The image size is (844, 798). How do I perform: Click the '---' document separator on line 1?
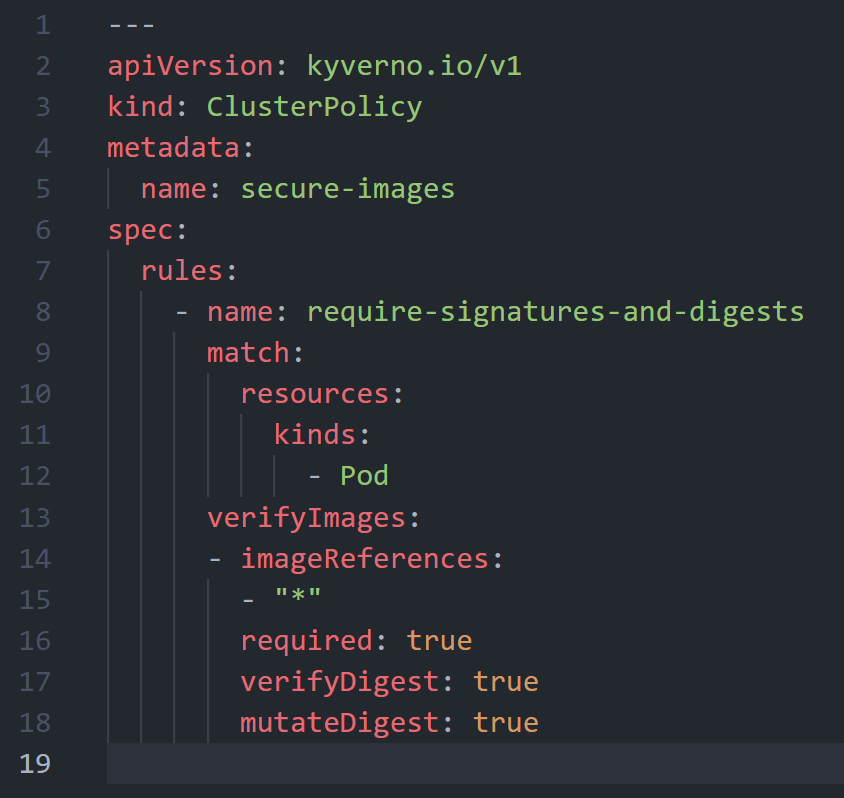click(x=132, y=25)
